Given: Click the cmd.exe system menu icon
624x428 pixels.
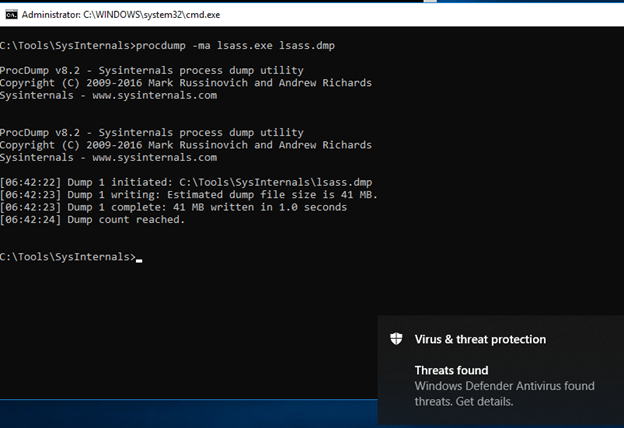Looking at the screenshot, I should pyautogui.click(x=11, y=15).
